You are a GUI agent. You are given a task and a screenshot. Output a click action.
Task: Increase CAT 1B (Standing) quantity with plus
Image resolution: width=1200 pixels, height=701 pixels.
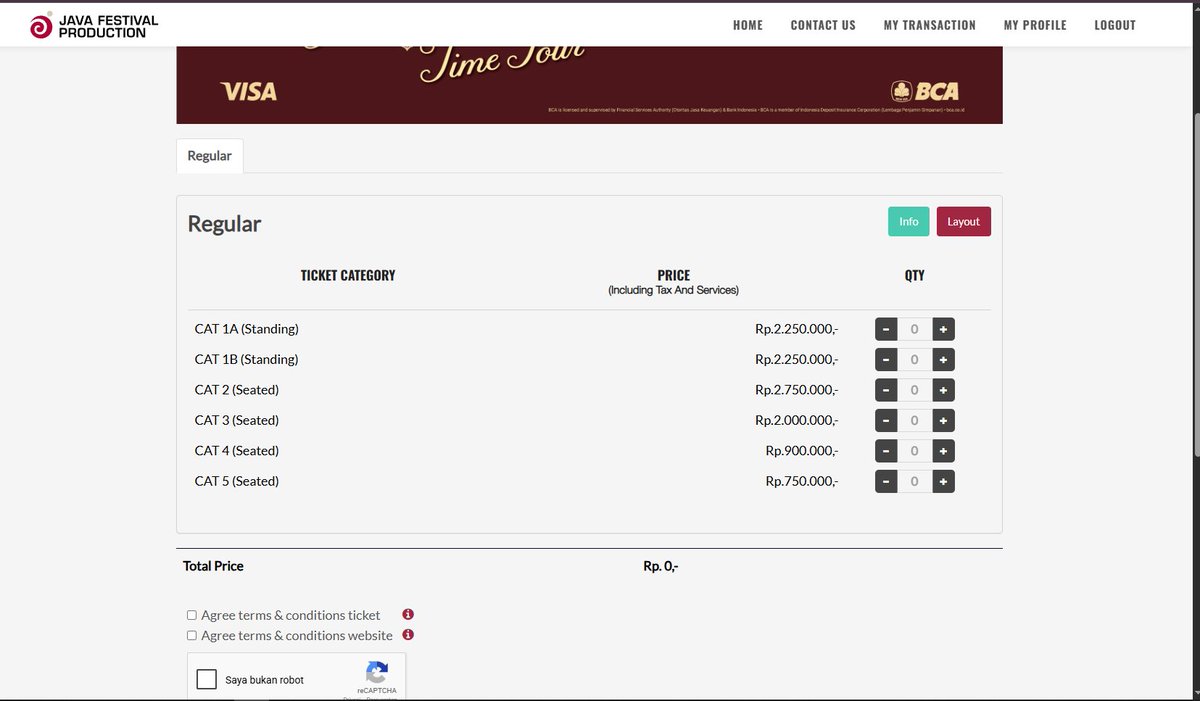click(x=943, y=360)
